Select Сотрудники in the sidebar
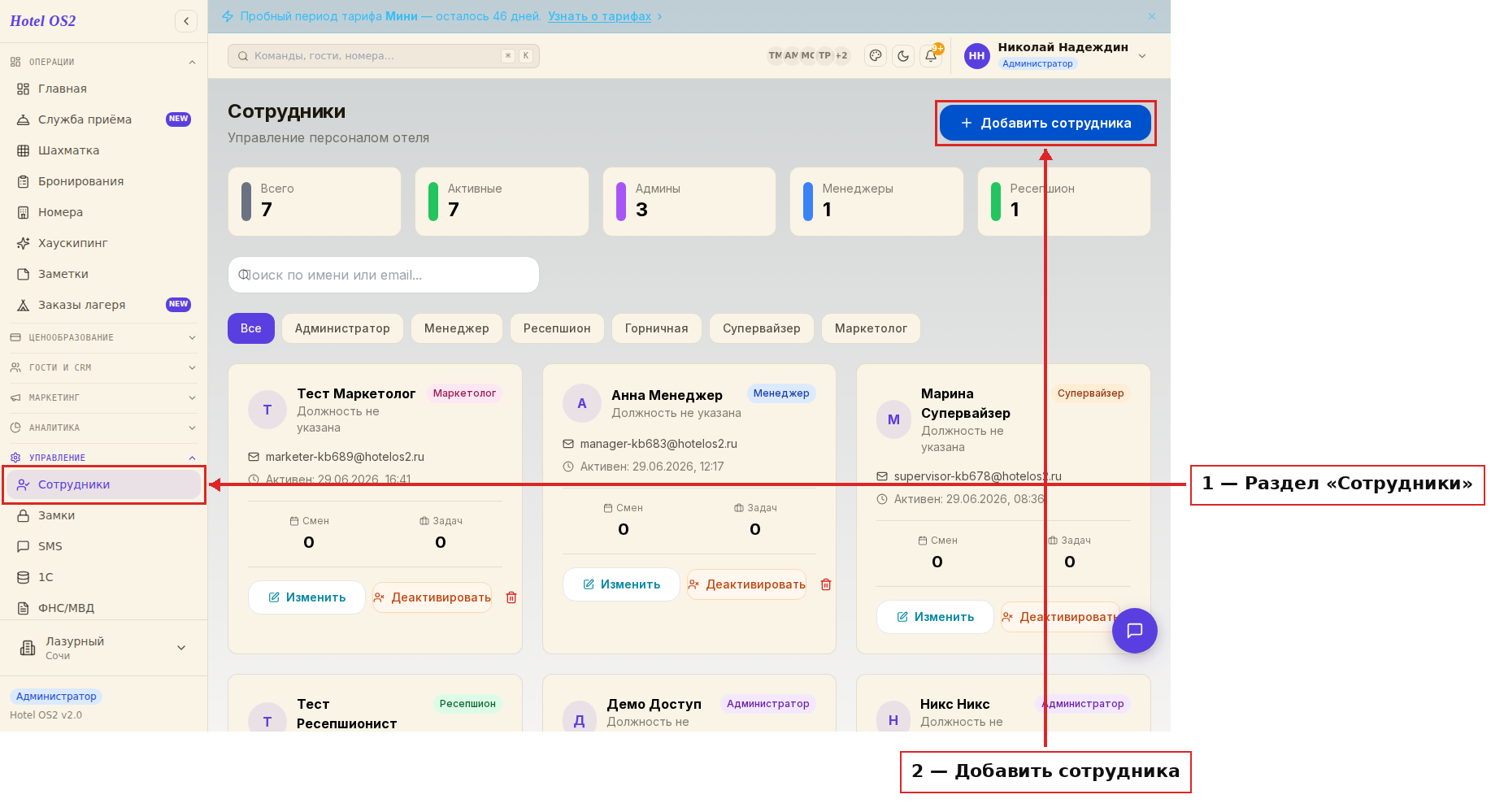 coord(104,484)
